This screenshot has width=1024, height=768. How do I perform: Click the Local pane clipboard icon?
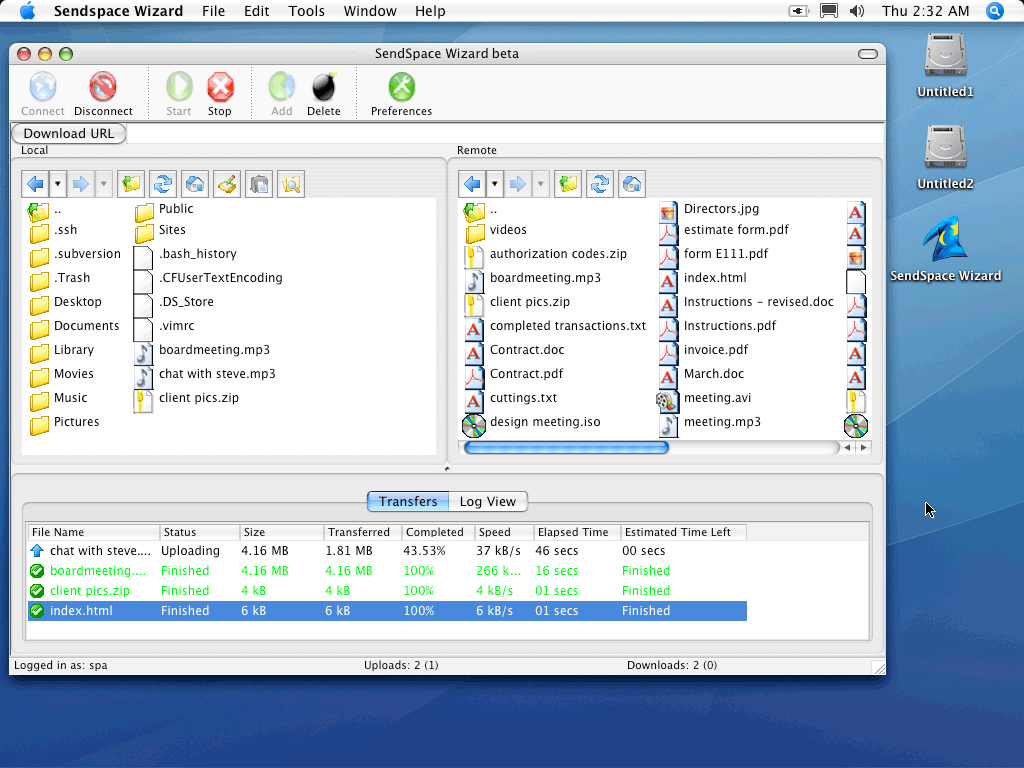pyautogui.click(x=259, y=184)
